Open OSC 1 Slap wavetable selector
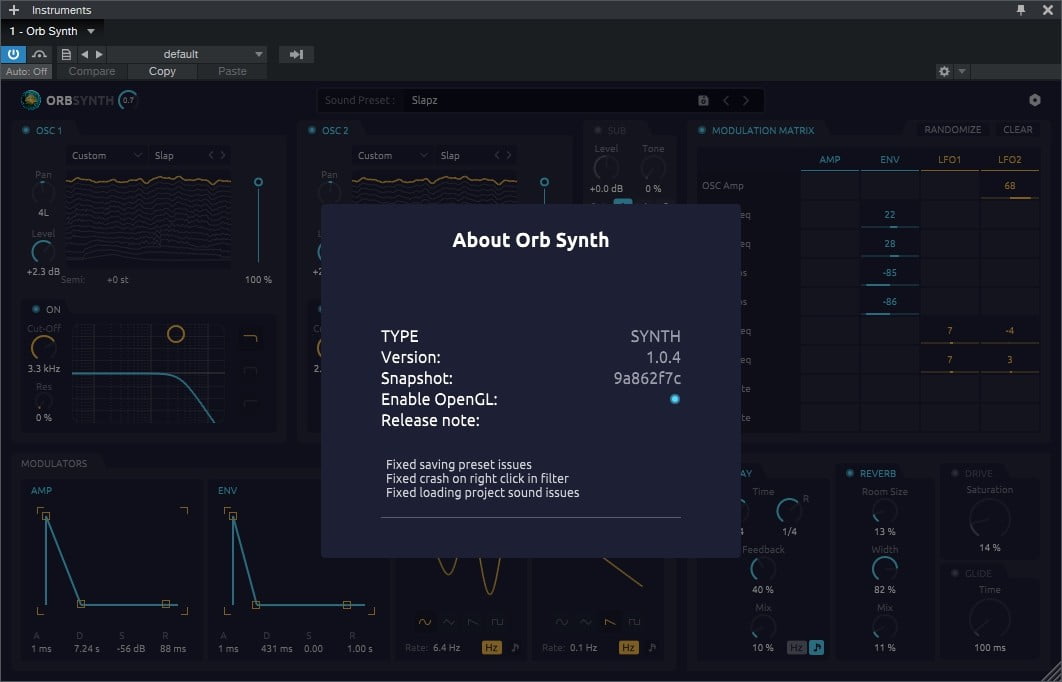 point(176,155)
